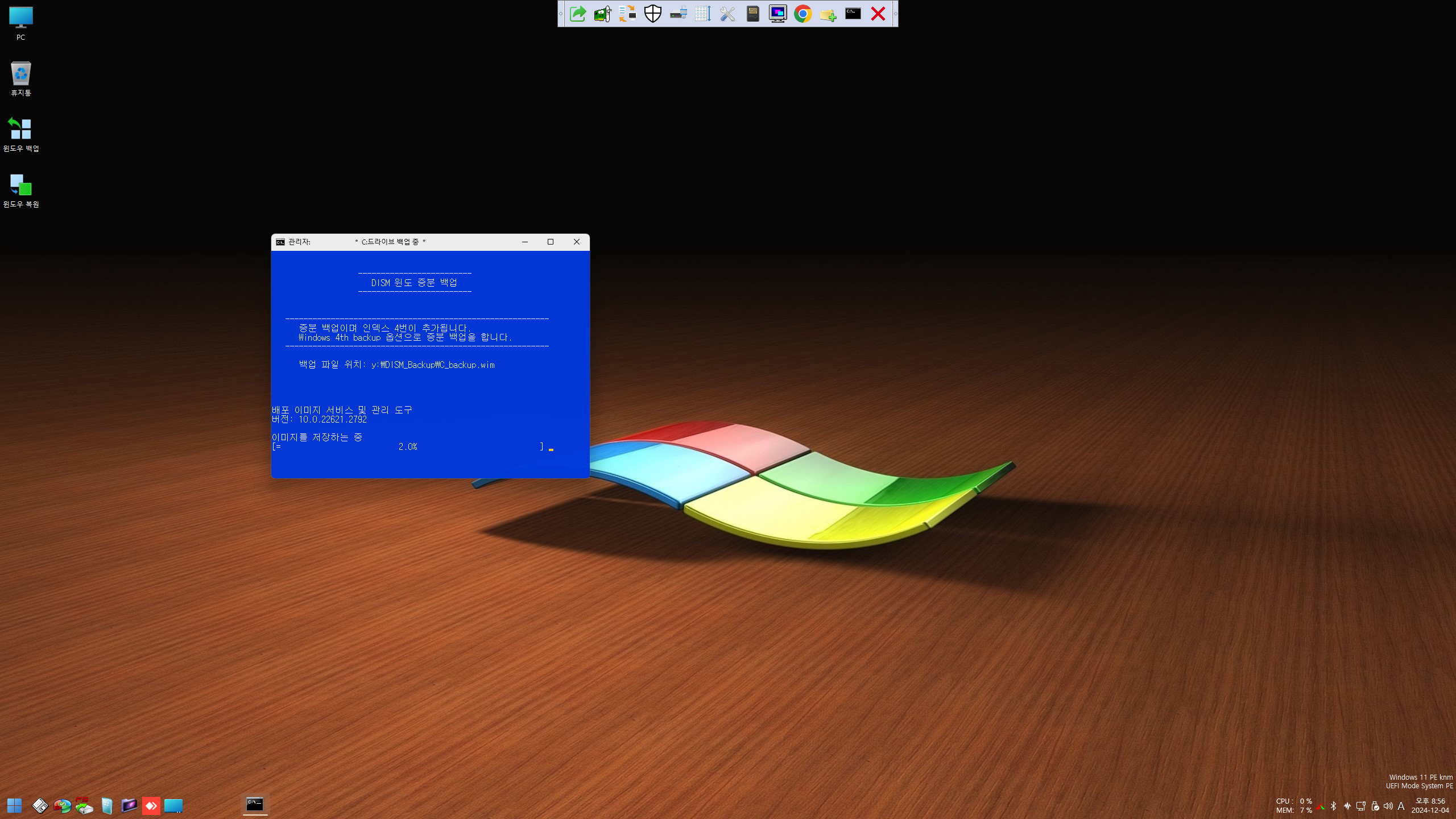
Task: Click the red-green tray indicator icon
Action: (1321, 806)
